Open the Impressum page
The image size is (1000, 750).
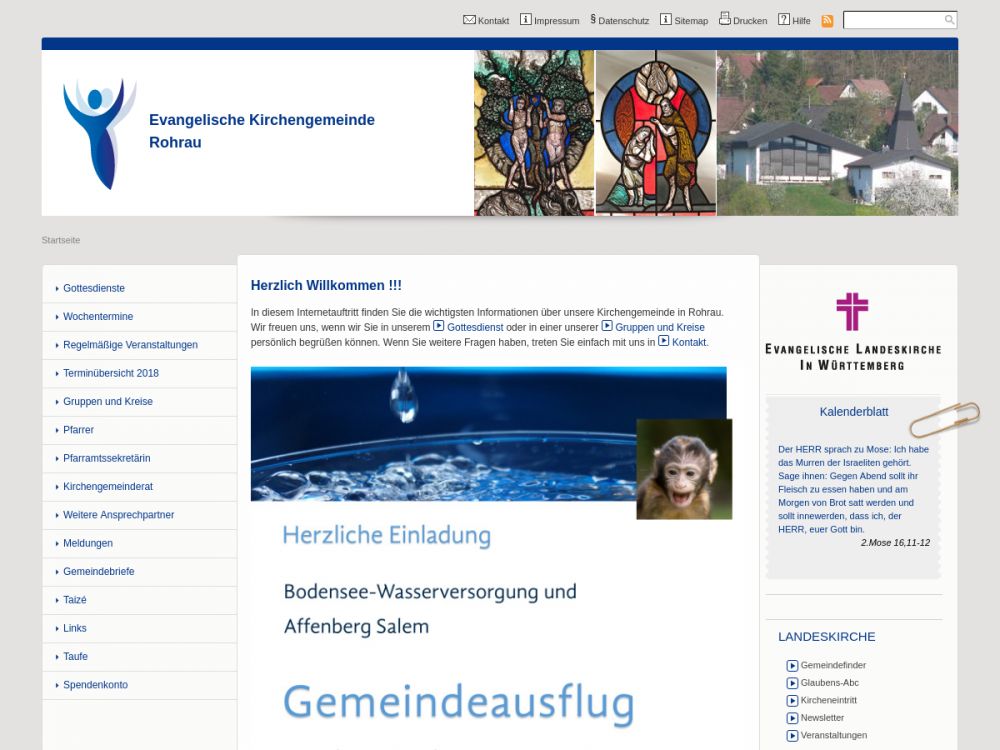556,21
